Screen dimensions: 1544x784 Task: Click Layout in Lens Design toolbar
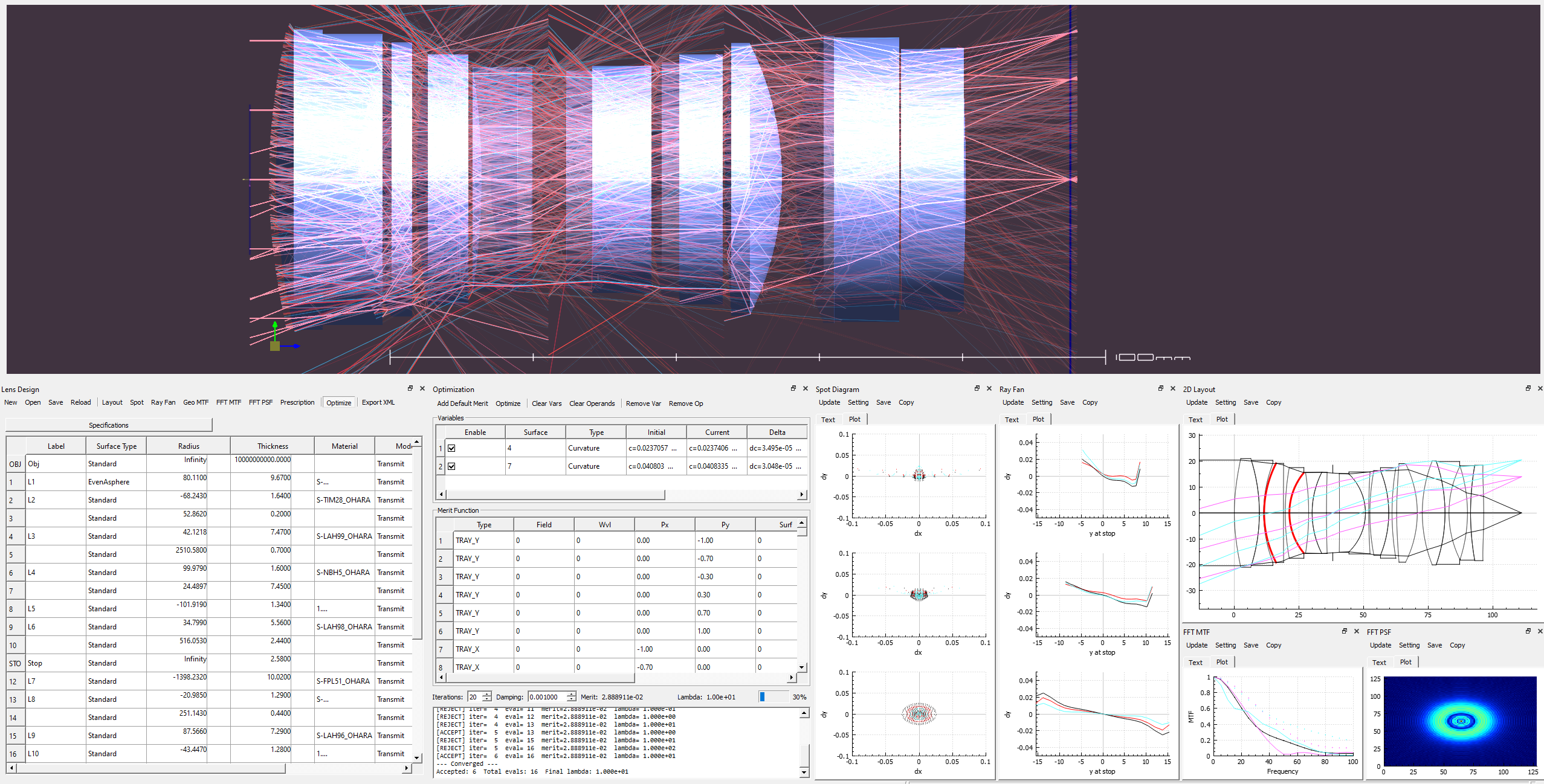(112, 402)
